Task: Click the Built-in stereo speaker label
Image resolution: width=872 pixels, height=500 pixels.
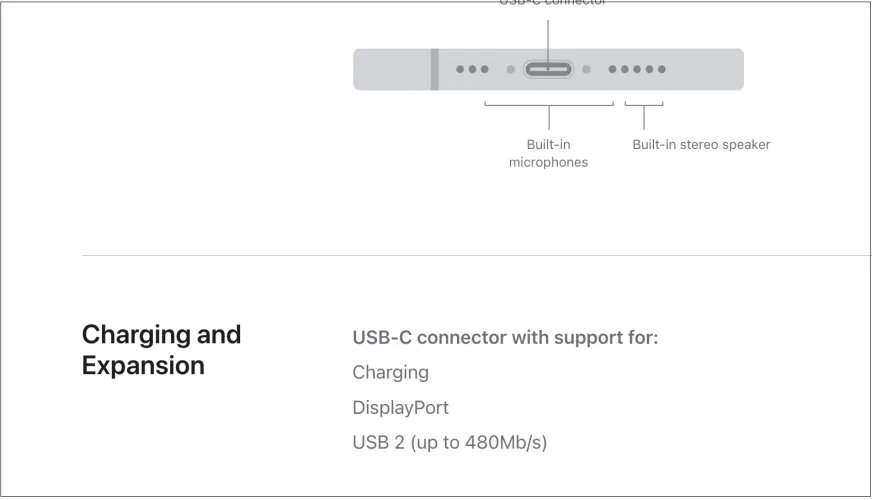Action: click(701, 145)
